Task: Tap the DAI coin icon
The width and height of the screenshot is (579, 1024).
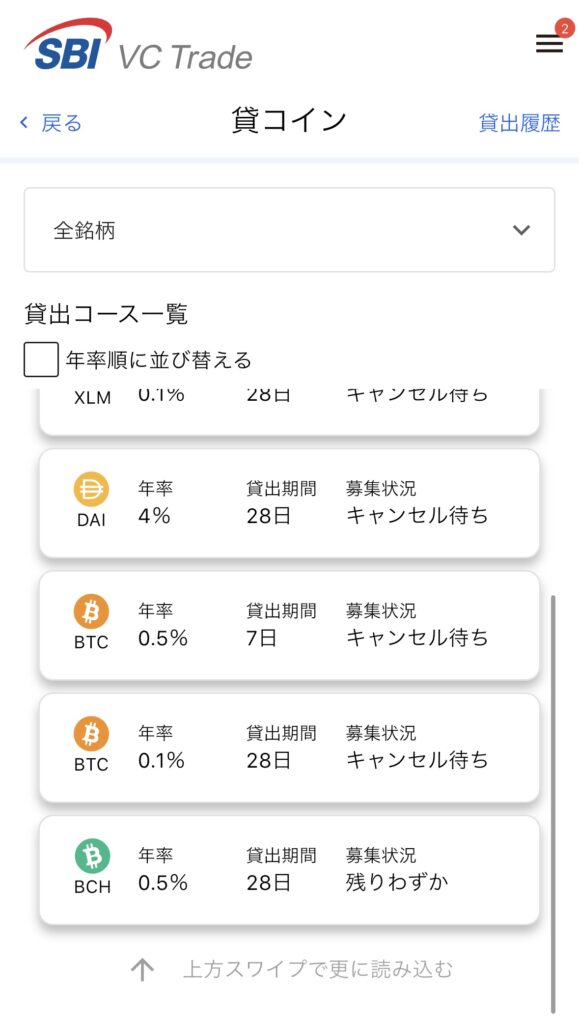Action: coord(91,489)
